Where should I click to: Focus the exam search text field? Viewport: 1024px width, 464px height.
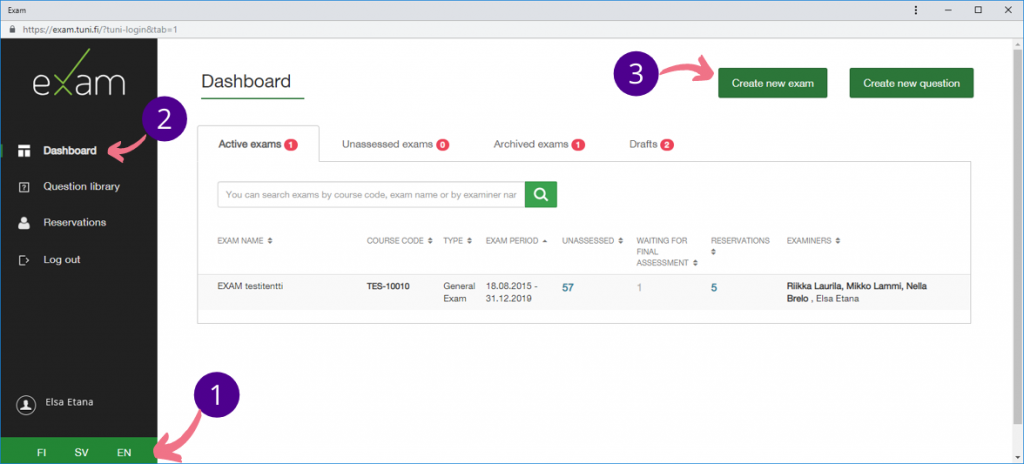click(x=371, y=194)
